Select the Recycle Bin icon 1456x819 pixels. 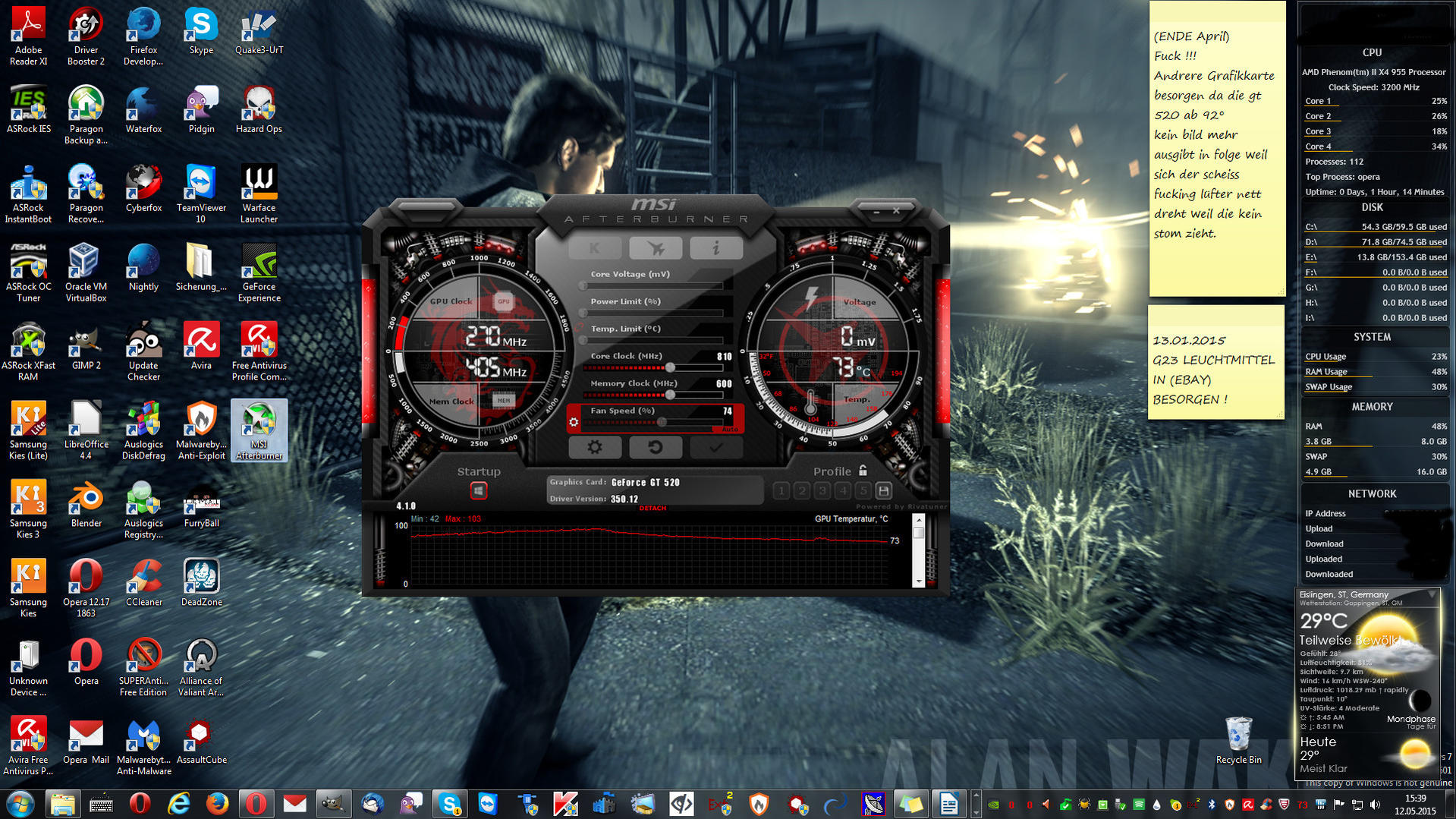(1238, 740)
